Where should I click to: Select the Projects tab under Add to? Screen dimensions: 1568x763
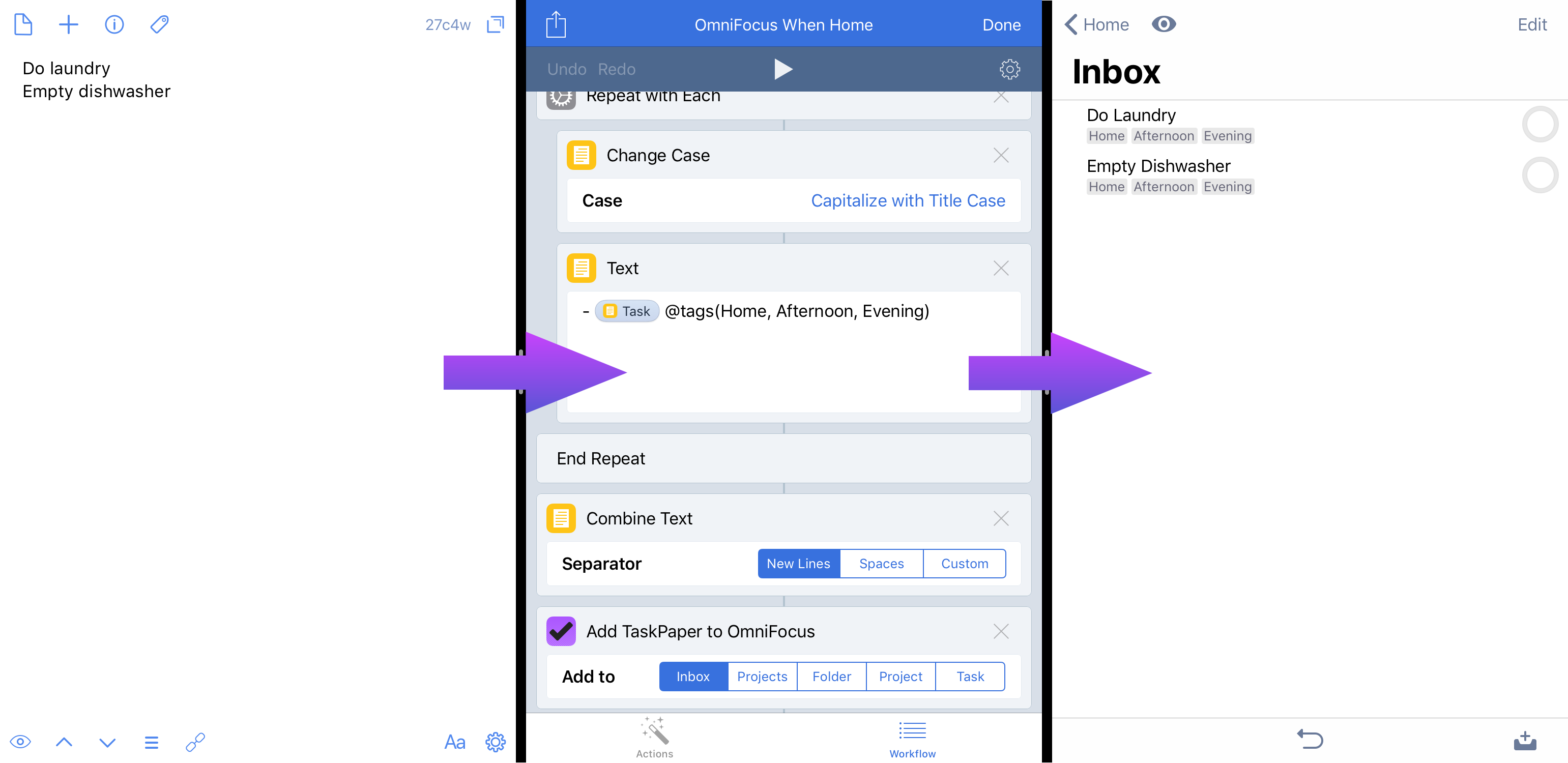click(x=762, y=677)
